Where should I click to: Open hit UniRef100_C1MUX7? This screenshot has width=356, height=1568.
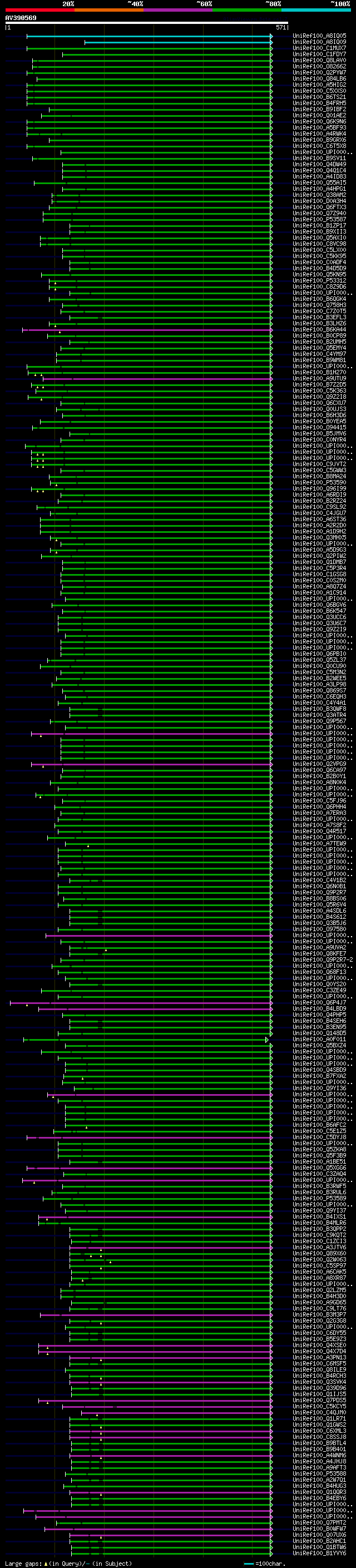[319, 48]
